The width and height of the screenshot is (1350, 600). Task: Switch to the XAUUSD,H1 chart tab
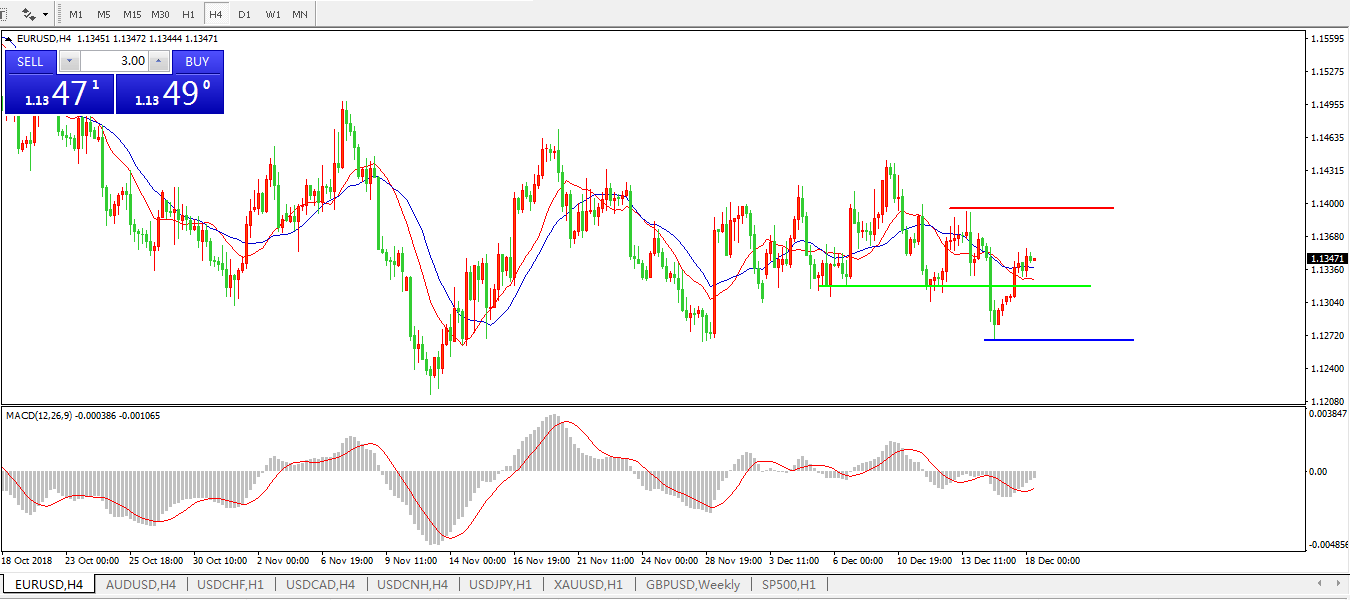(588, 585)
